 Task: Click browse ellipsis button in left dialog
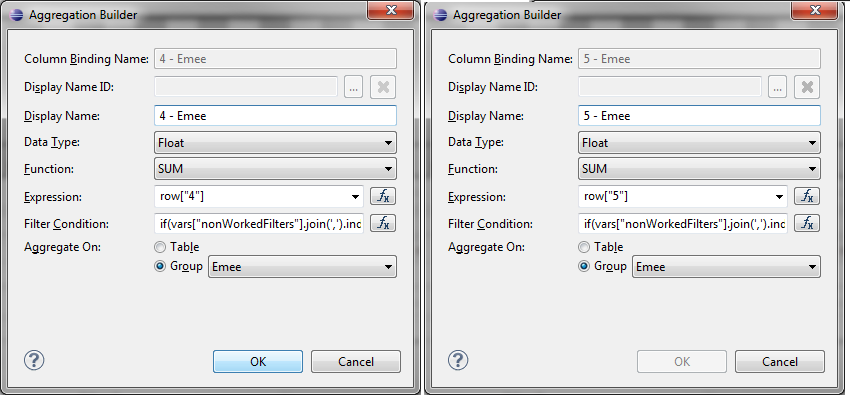pos(353,87)
